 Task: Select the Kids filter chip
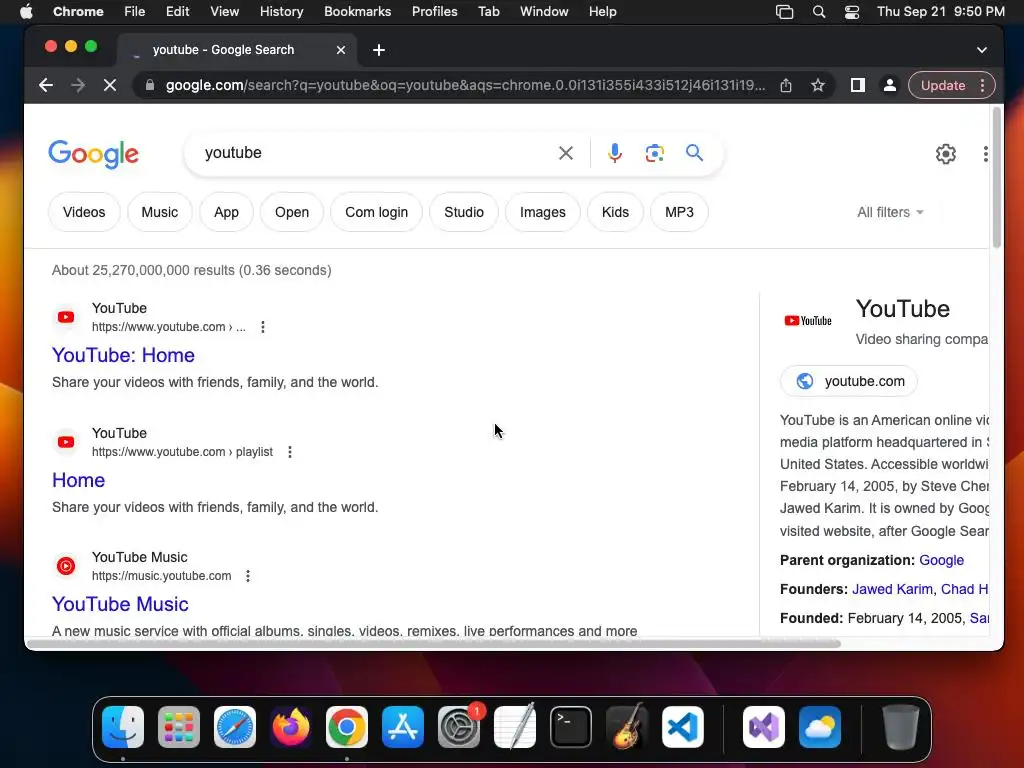[615, 212]
